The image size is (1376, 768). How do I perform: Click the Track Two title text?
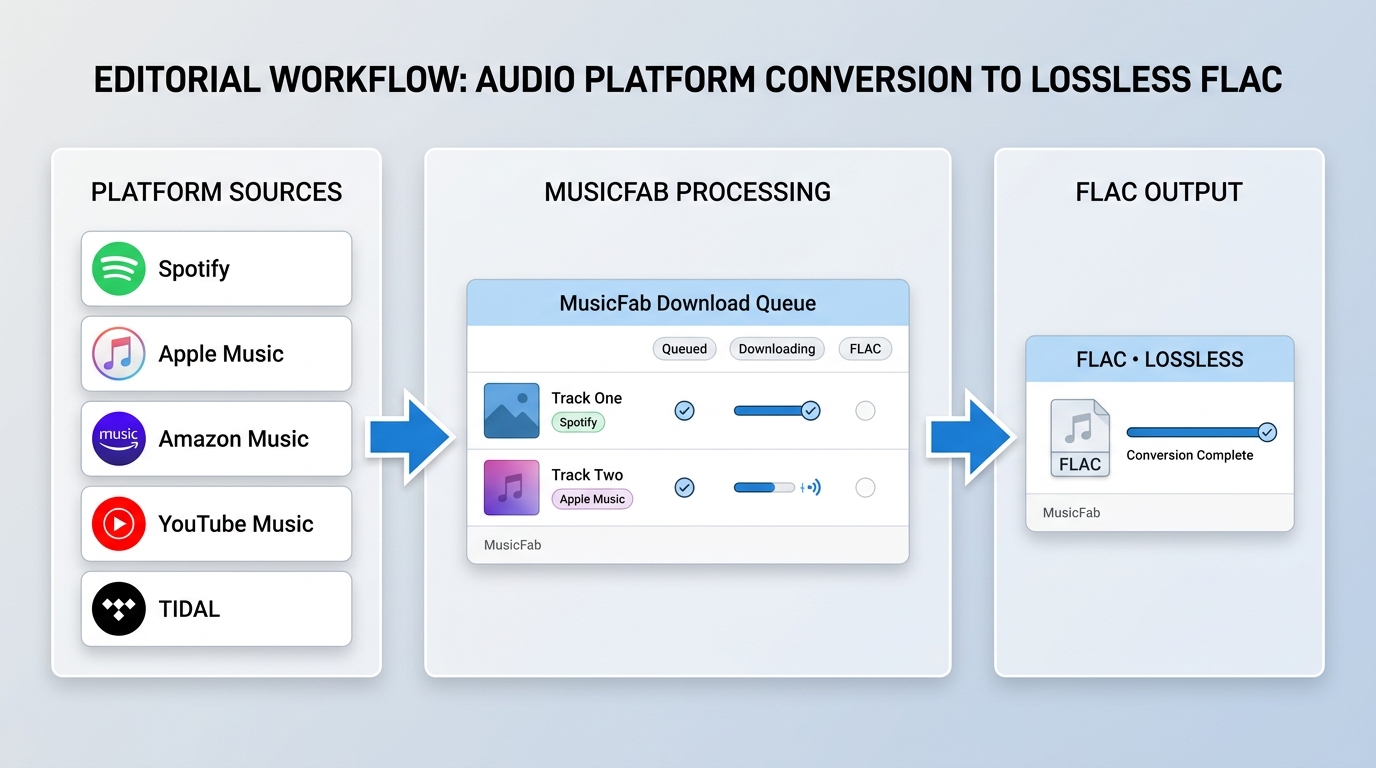[587, 475]
